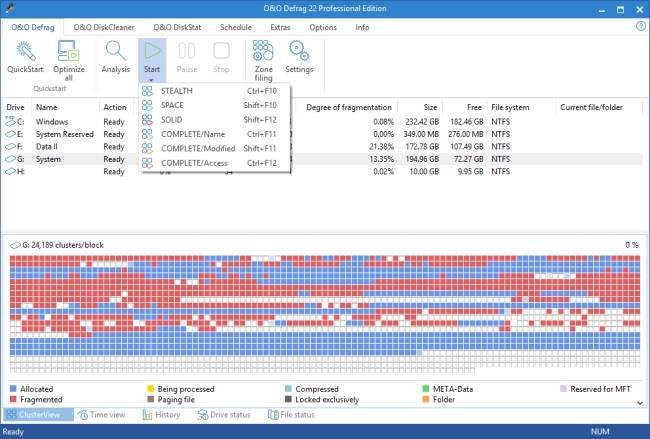The width and height of the screenshot is (650, 439).
Task: Sort by Current file/folder column
Action: [591, 107]
